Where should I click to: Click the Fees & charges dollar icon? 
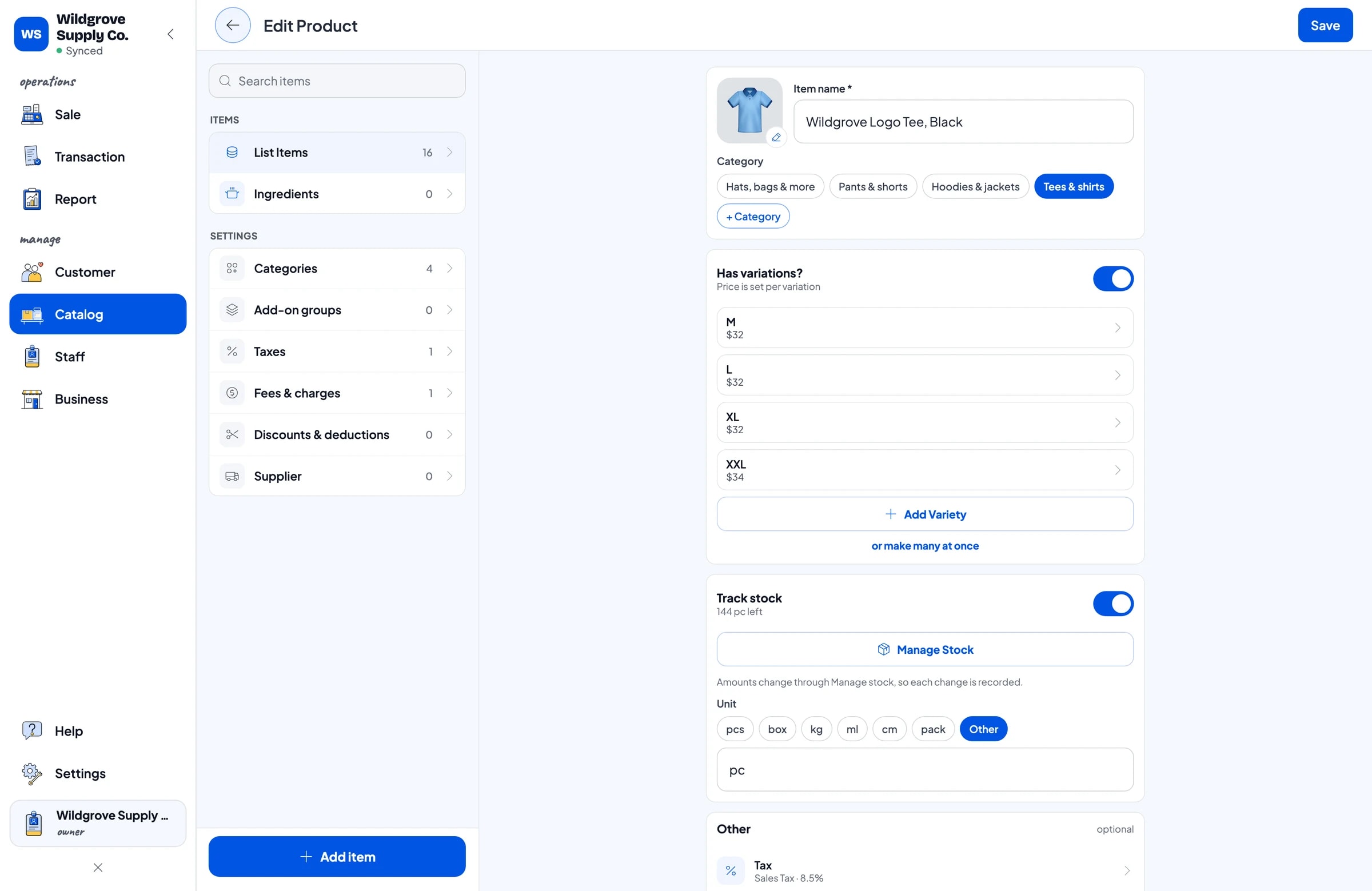[232, 393]
